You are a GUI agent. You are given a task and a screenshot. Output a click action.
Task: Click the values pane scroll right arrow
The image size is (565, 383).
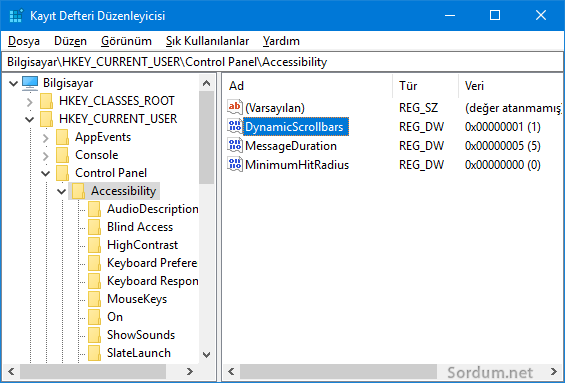pyautogui.click(x=554, y=371)
